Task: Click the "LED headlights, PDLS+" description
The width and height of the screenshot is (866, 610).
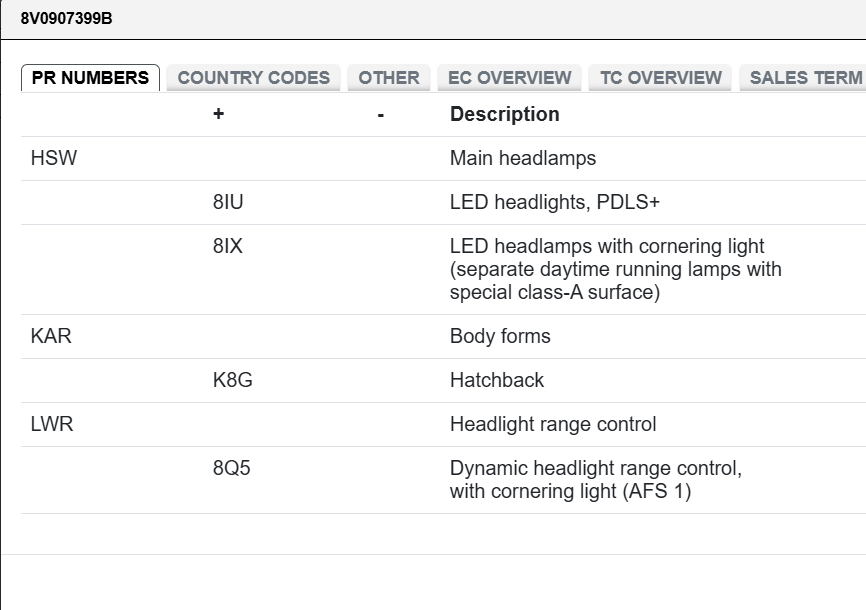Action: [554, 202]
